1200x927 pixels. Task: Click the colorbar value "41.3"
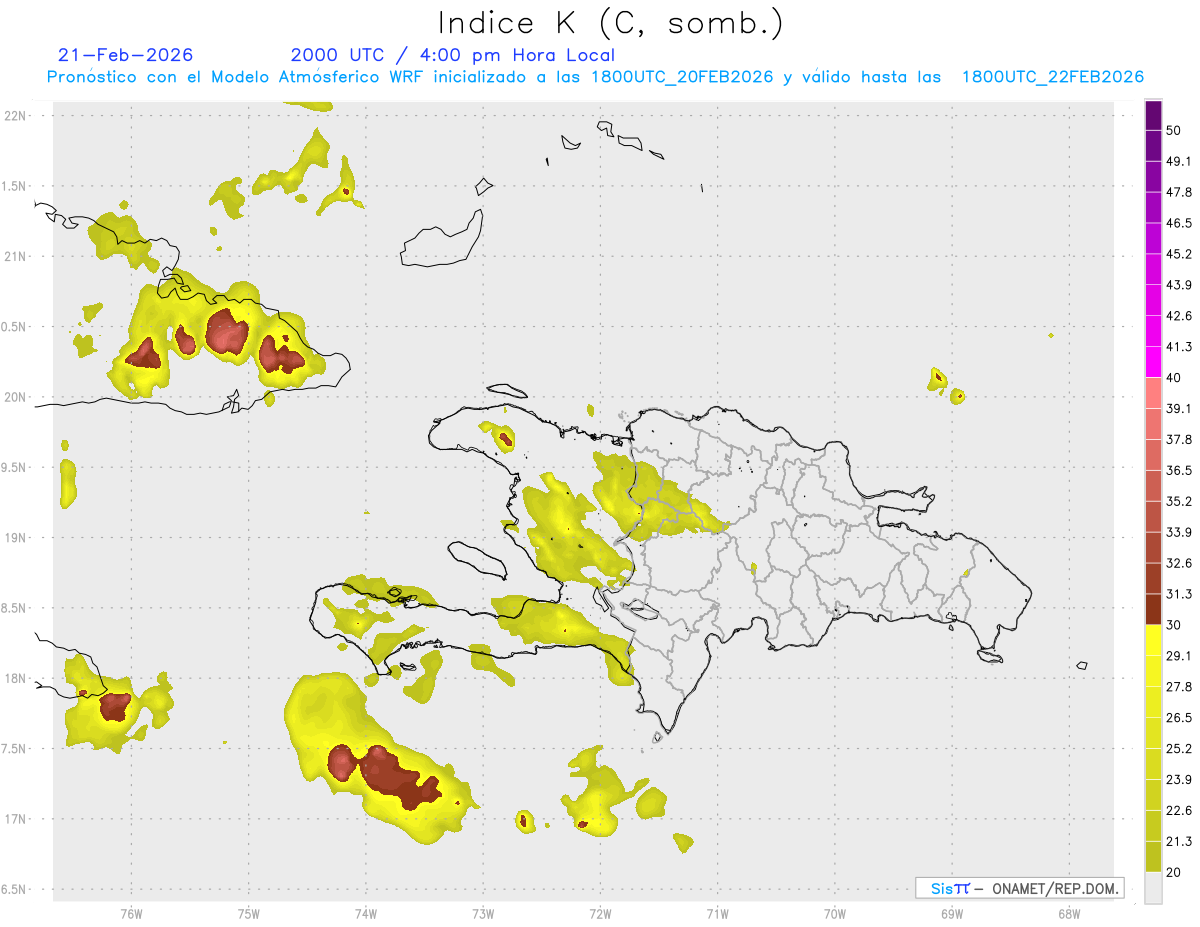[1179, 347]
